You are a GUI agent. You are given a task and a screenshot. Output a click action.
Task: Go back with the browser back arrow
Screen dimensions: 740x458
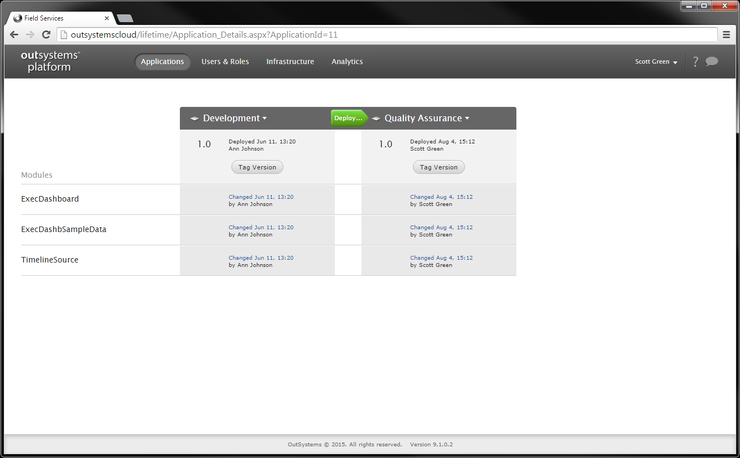[14, 34]
